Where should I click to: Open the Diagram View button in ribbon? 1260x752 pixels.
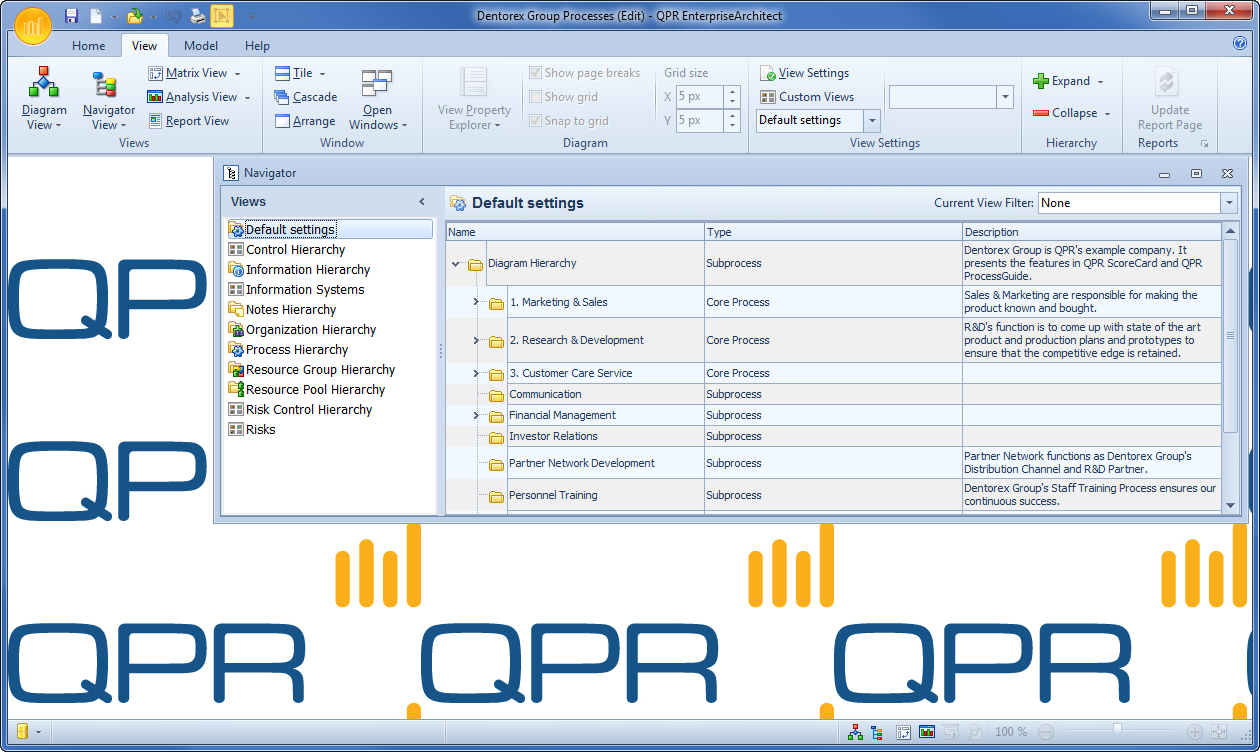(44, 99)
